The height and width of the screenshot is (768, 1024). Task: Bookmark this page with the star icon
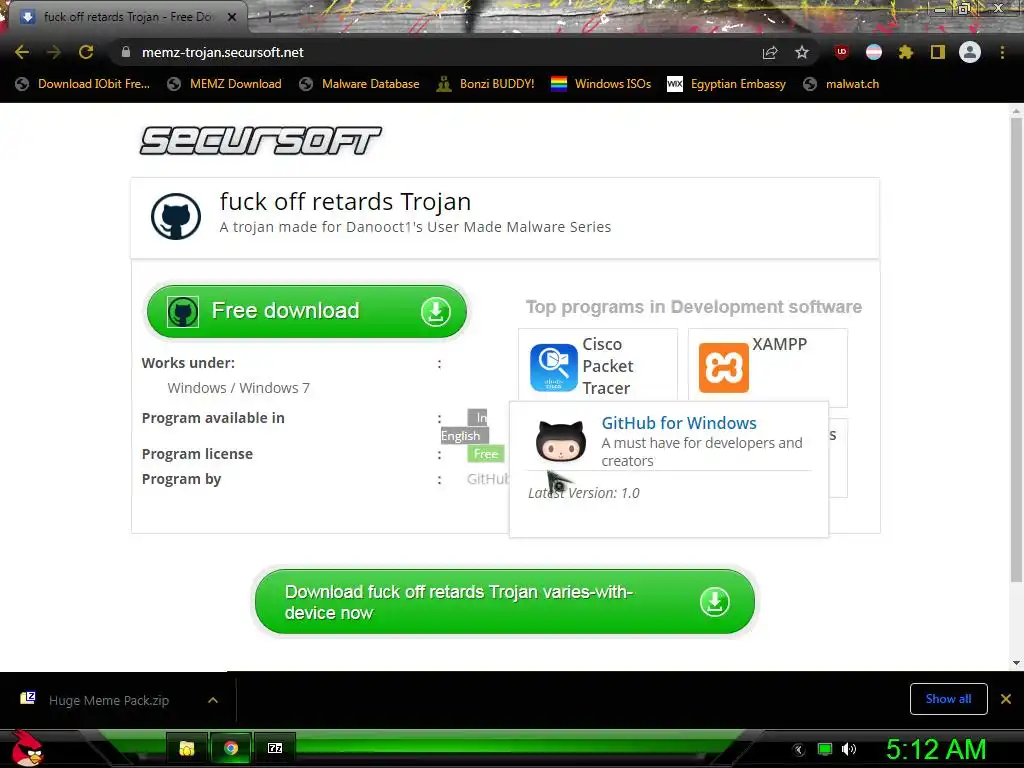tap(802, 52)
